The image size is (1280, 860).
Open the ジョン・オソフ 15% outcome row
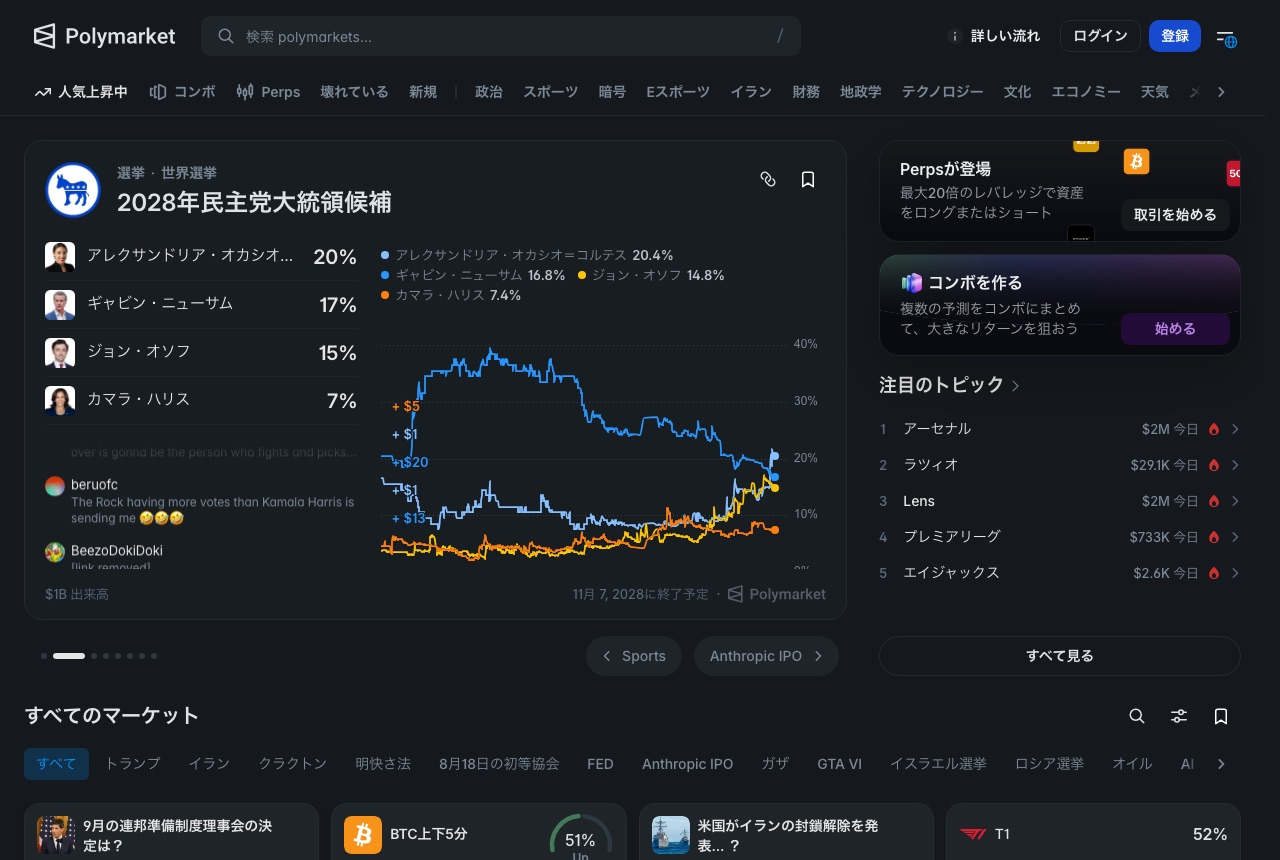click(x=201, y=353)
